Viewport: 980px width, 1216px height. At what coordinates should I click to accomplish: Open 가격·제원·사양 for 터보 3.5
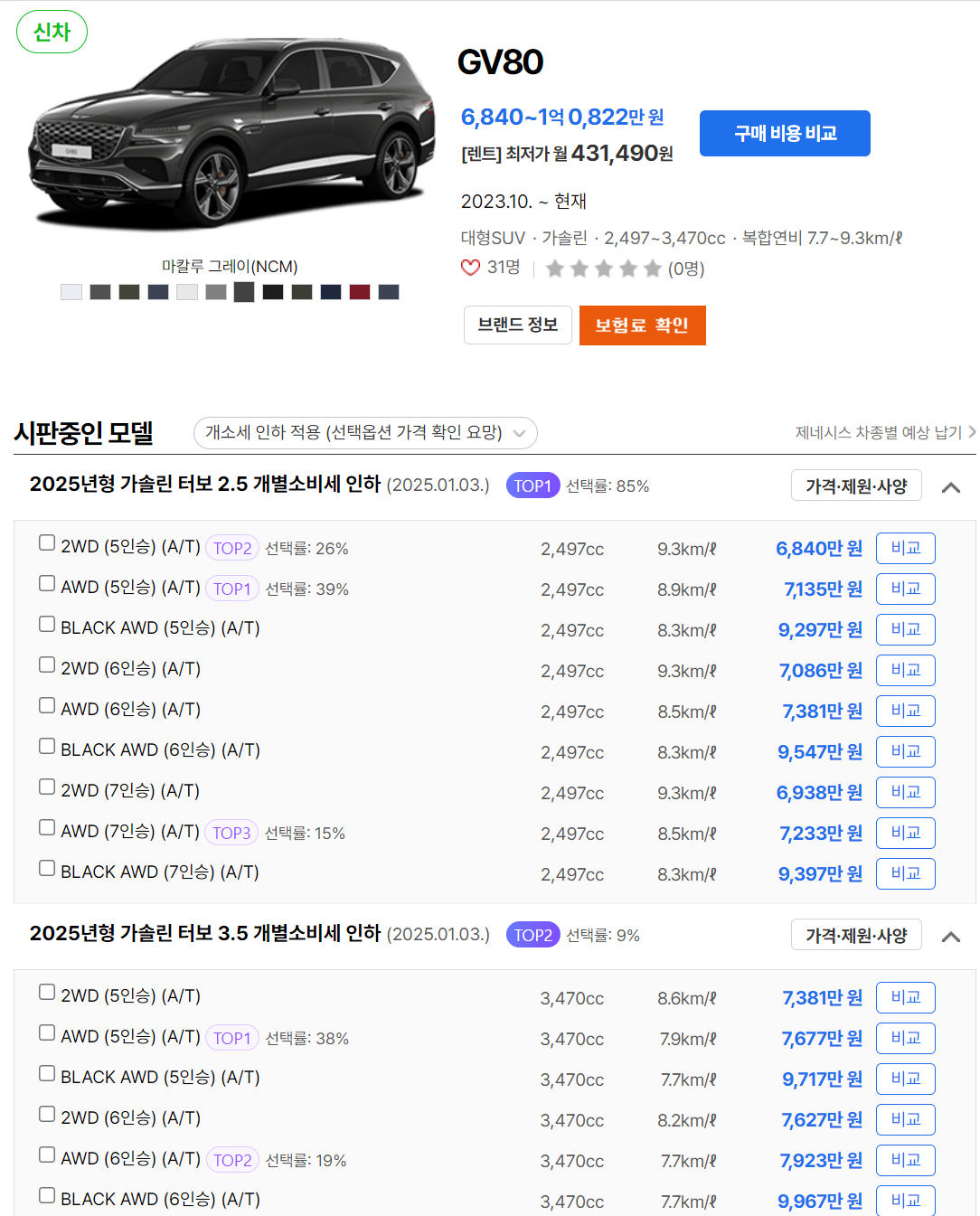(x=856, y=935)
